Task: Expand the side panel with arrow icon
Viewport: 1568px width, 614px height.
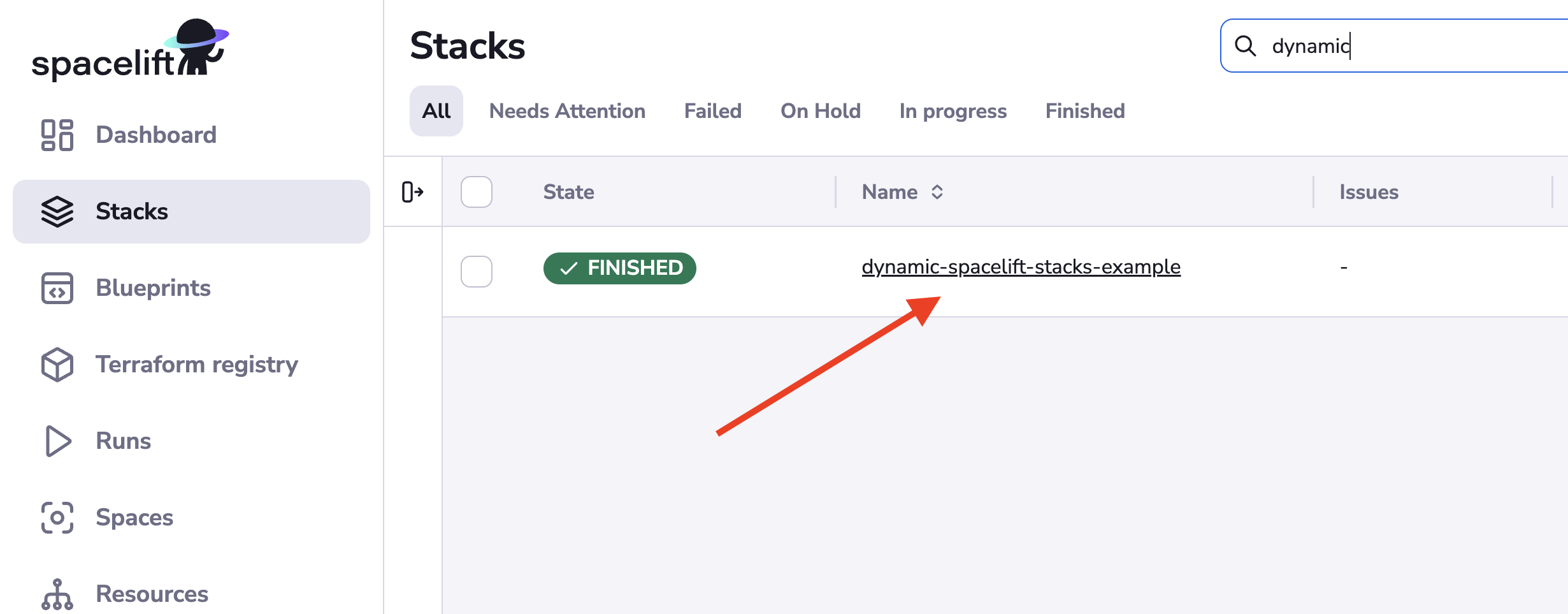Action: pyautogui.click(x=413, y=192)
